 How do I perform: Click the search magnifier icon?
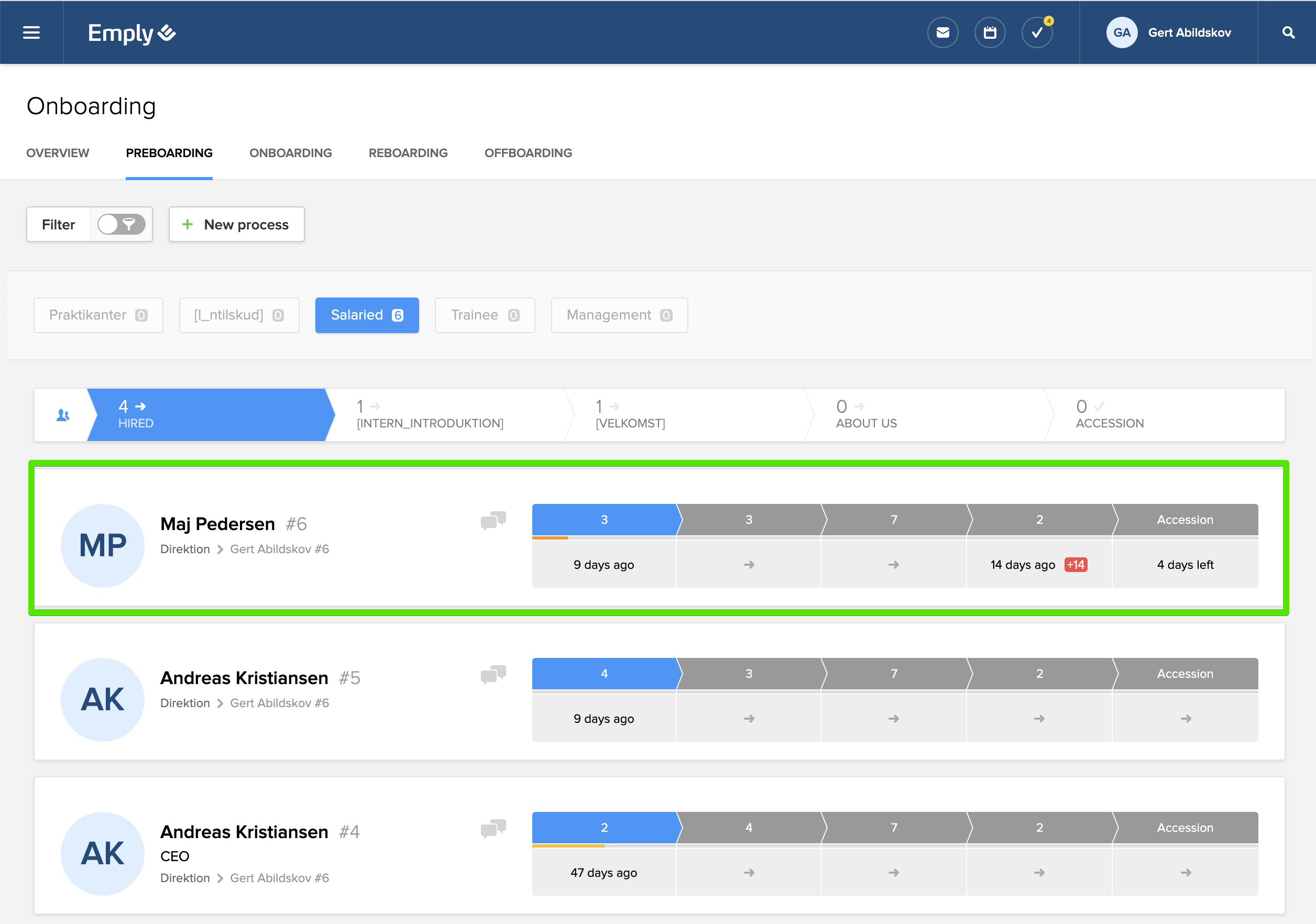[x=1288, y=32]
